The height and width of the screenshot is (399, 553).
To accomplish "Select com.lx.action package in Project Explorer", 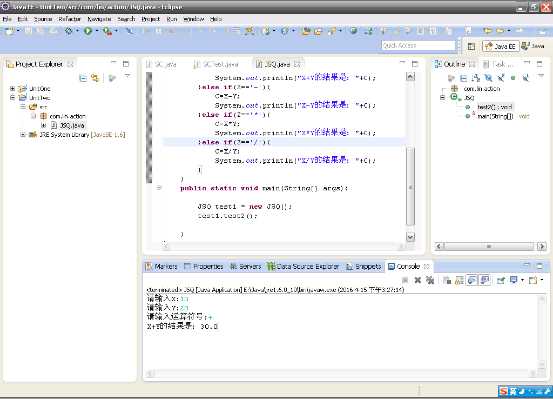I will tap(63, 116).
